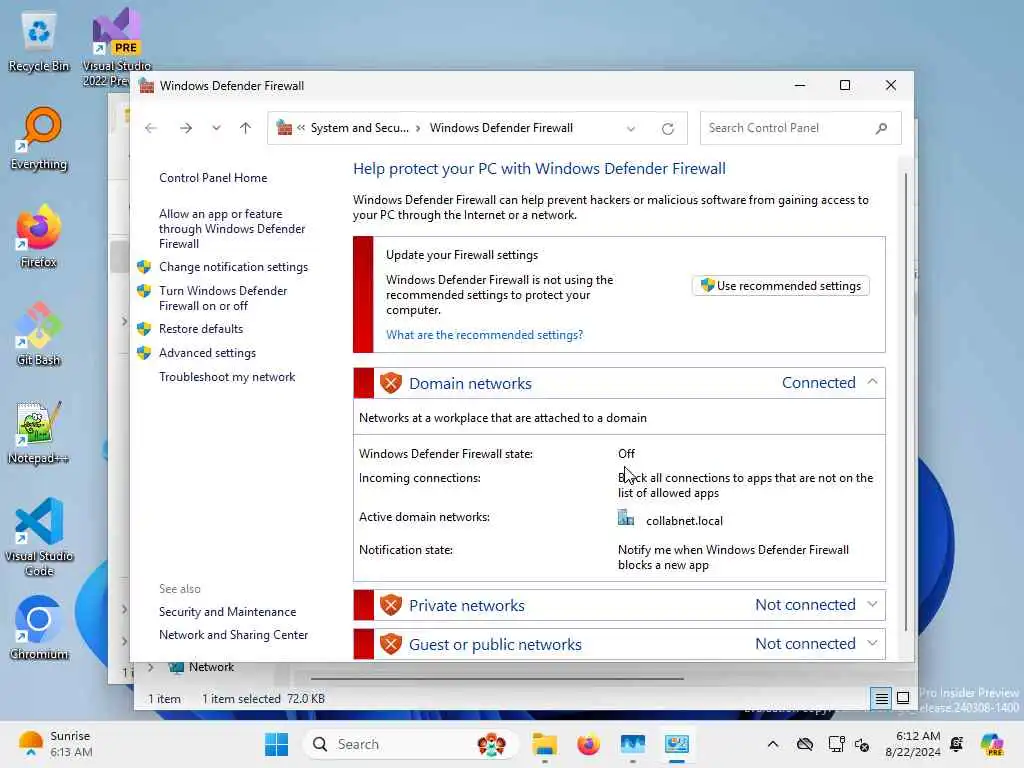Click Restore defaults link
Screen dimensions: 1024x768
200,328
